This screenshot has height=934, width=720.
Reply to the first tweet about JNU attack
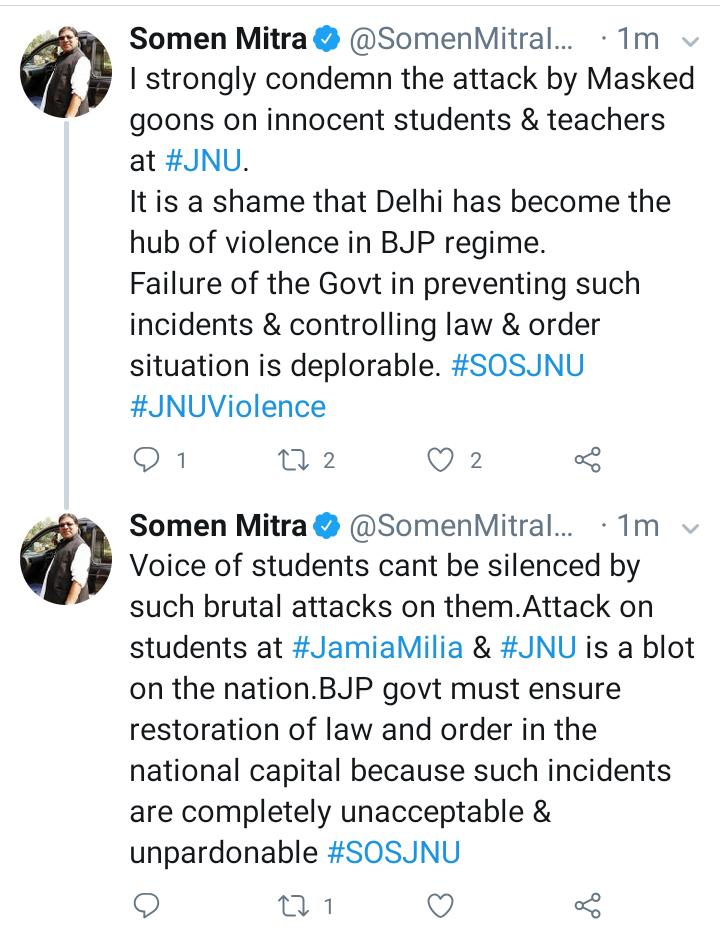coord(147,460)
